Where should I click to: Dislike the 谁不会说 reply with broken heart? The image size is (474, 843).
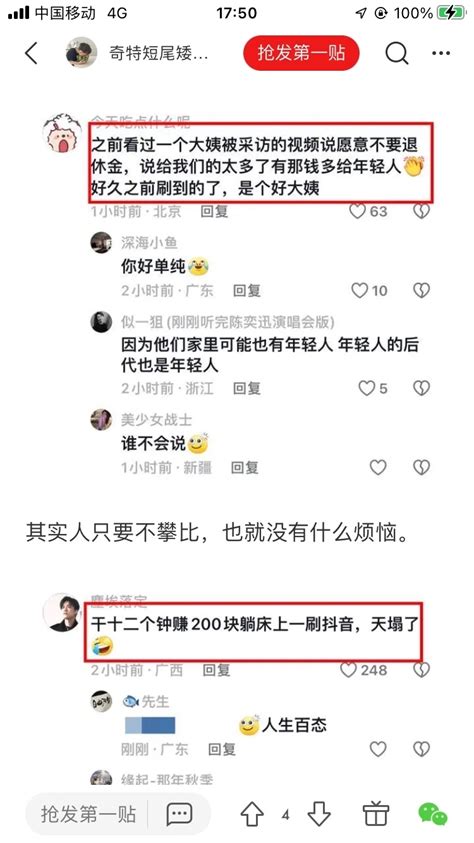421,467
